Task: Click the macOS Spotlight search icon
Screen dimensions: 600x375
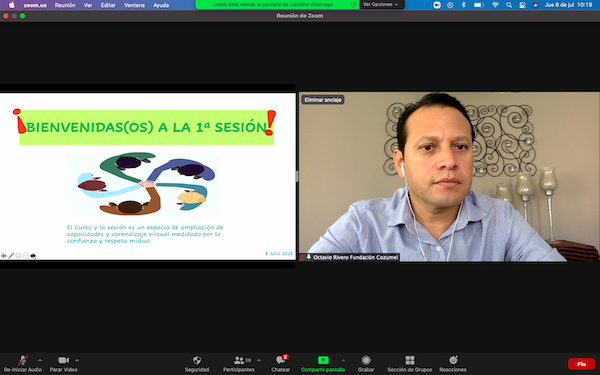Action: [509, 5]
